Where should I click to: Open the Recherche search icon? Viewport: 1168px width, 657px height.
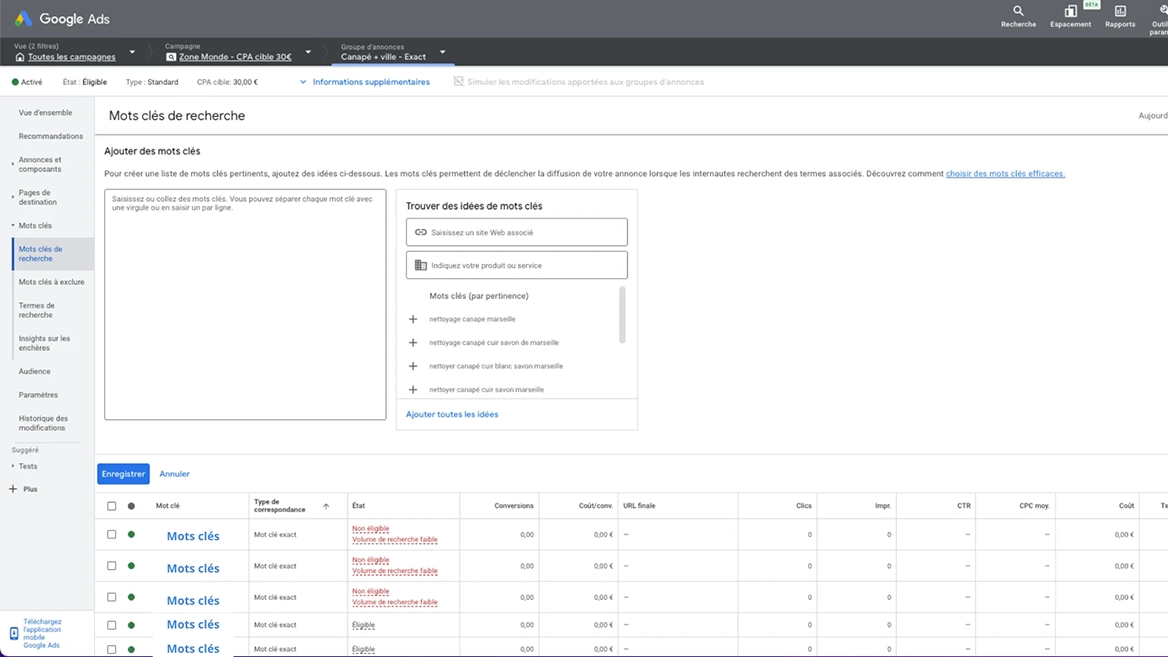pos(1018,10)
